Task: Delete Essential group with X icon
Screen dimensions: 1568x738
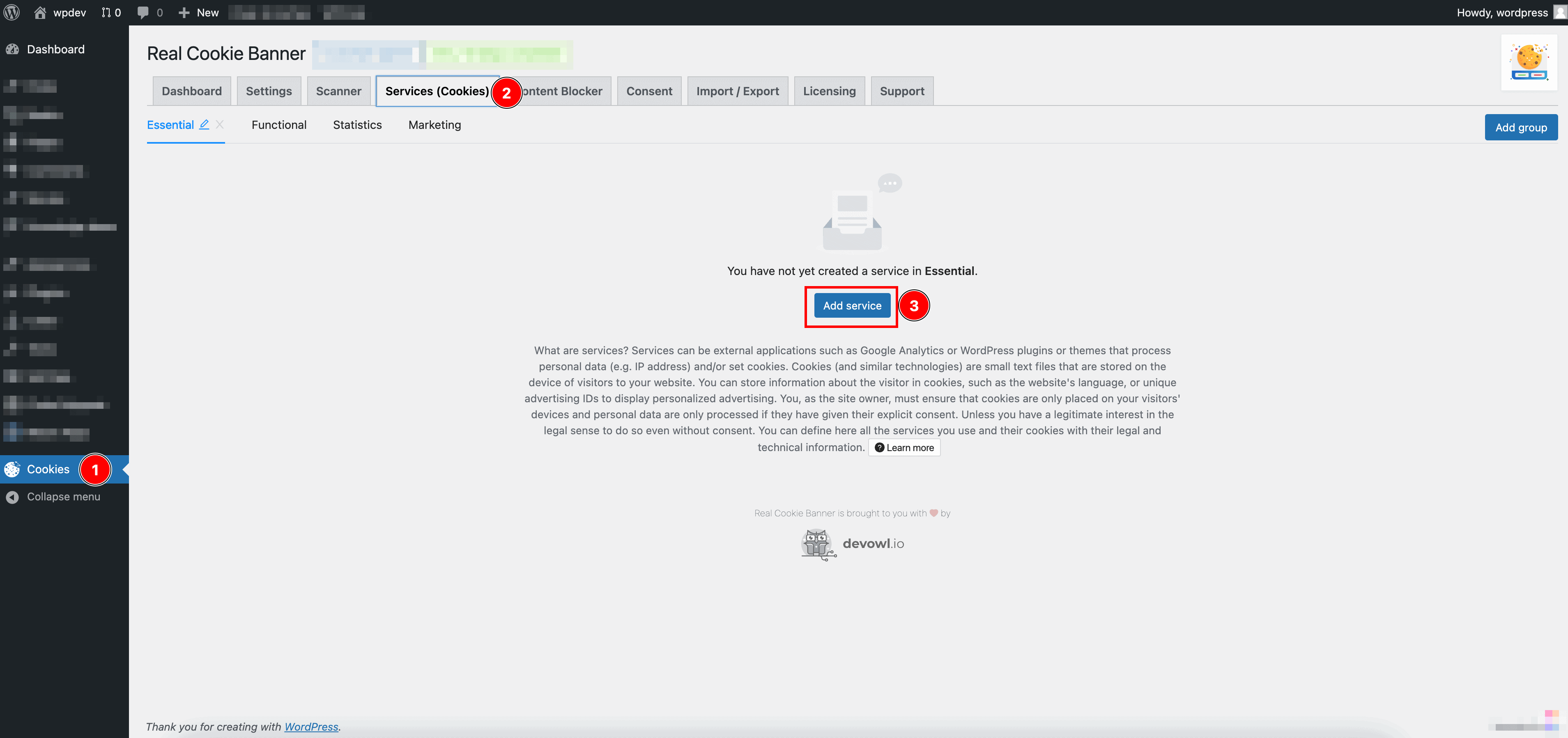Action: (221, 124)
